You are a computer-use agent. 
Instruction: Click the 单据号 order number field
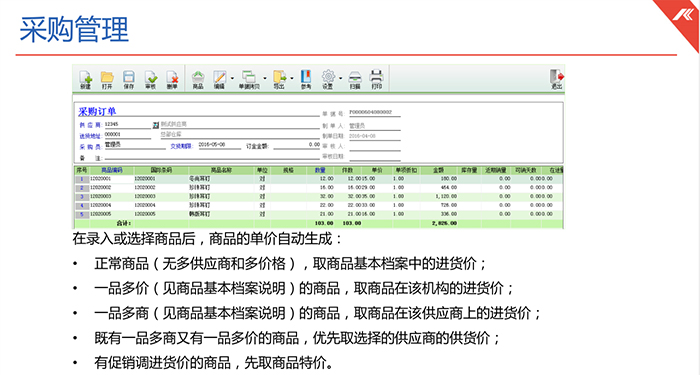(374, 112)
